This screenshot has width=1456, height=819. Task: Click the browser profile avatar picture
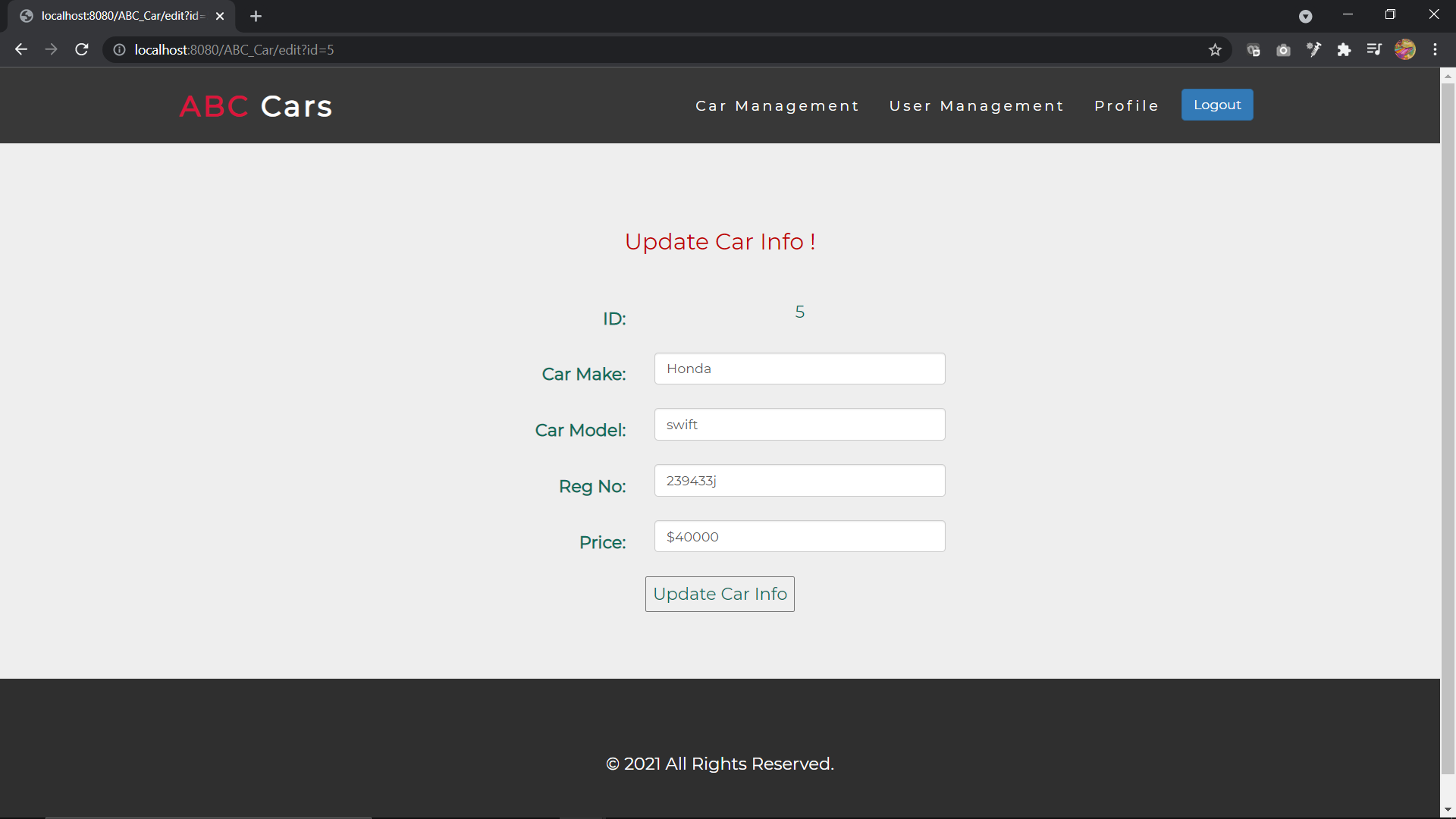tap(1406, 49)
